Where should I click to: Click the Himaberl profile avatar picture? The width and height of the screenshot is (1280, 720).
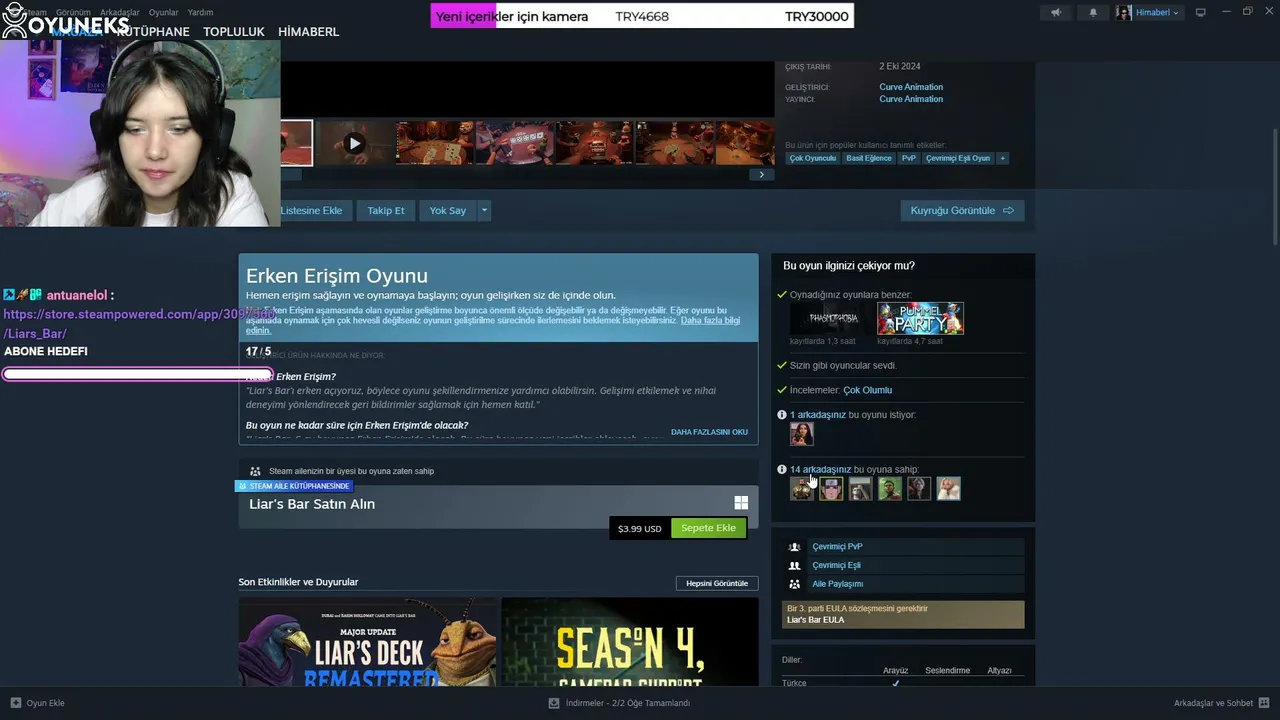pyautogui.click(x=1124, y=12)
